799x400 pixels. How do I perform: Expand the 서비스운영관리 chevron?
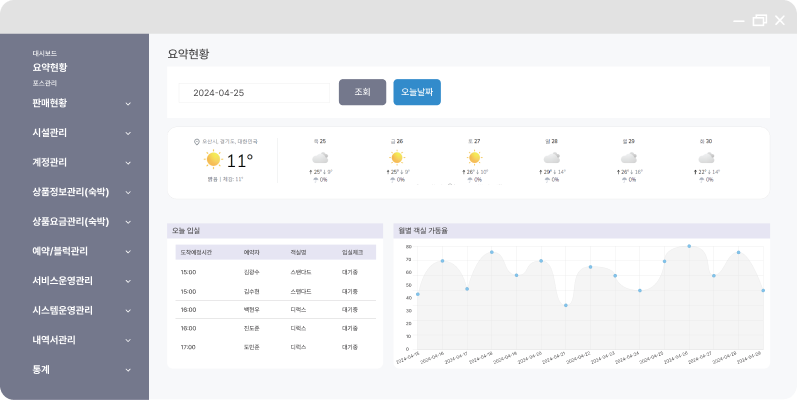tap(128, 281)
